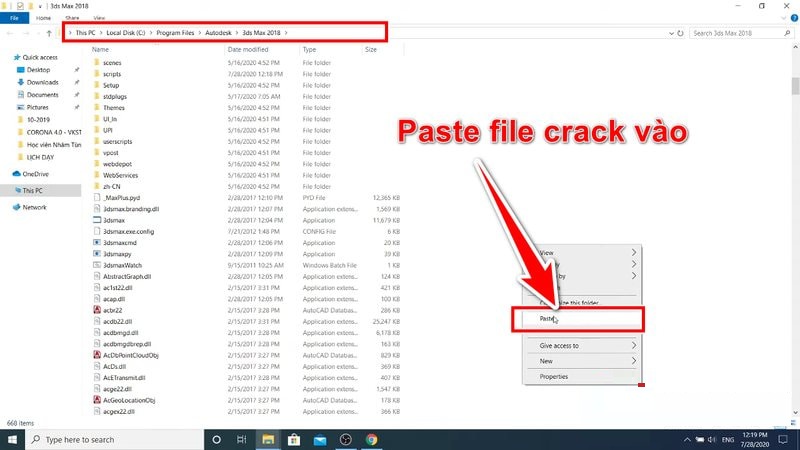Switch to the View ribbon tab

coord(99,18)
